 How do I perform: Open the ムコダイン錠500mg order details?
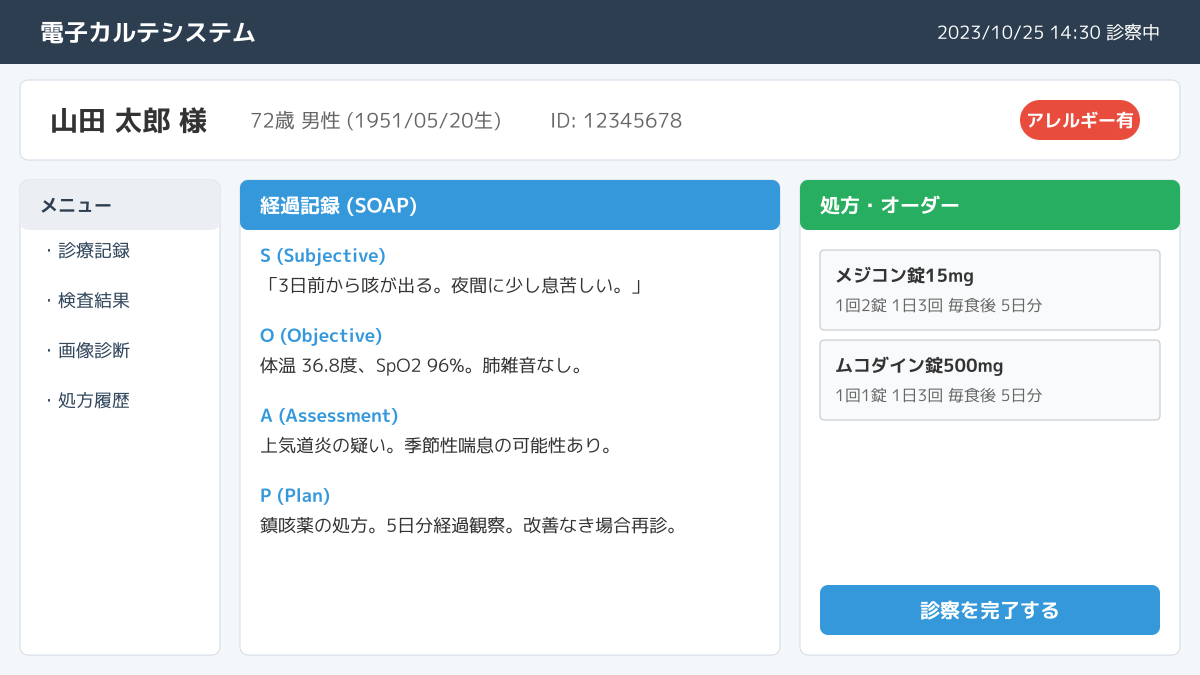pos(990,380)
